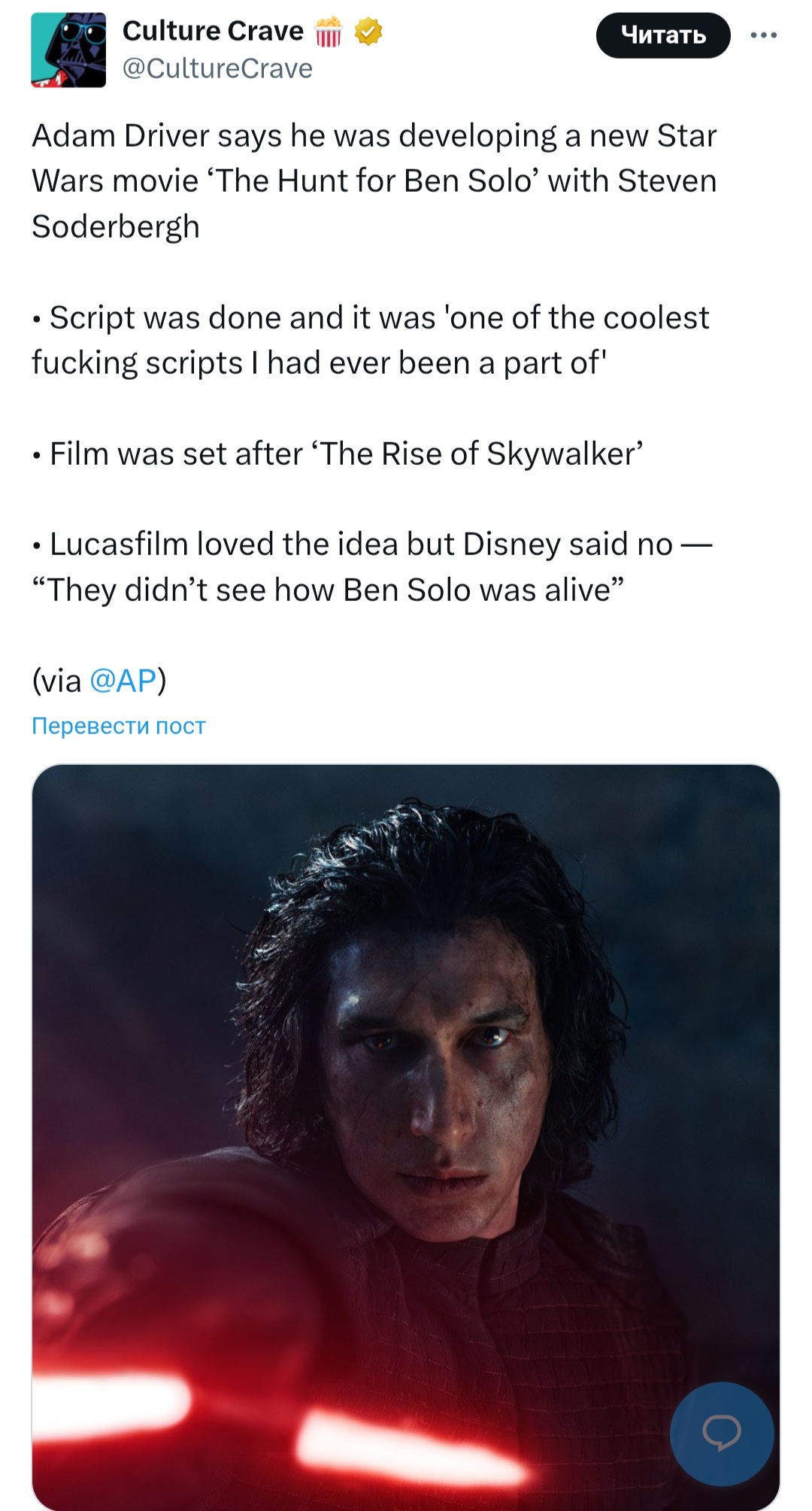812x1511 pixels.
Task: Tap the floating chat bubble button
Action: [x=721, y=1433]
